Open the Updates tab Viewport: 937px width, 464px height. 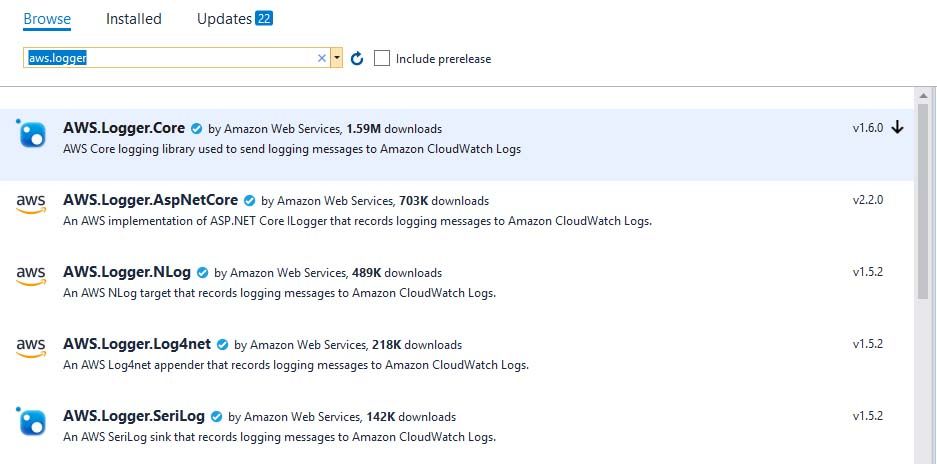[234, 19]
